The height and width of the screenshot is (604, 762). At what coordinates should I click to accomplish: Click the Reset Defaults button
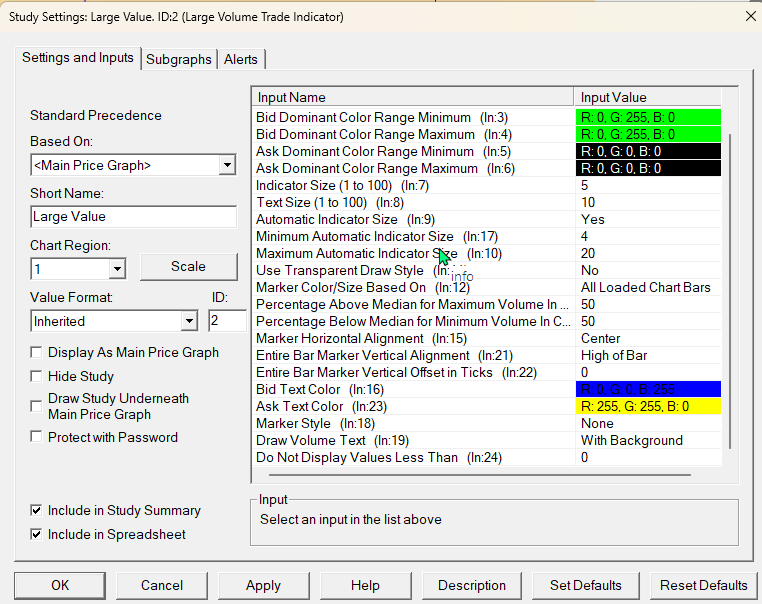tap(703, 585)
